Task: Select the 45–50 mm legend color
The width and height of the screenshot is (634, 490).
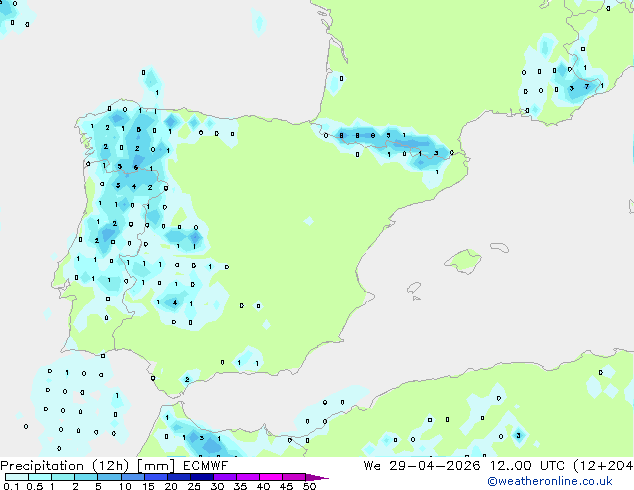Action: pyautogui.click(x=294, y=477)
